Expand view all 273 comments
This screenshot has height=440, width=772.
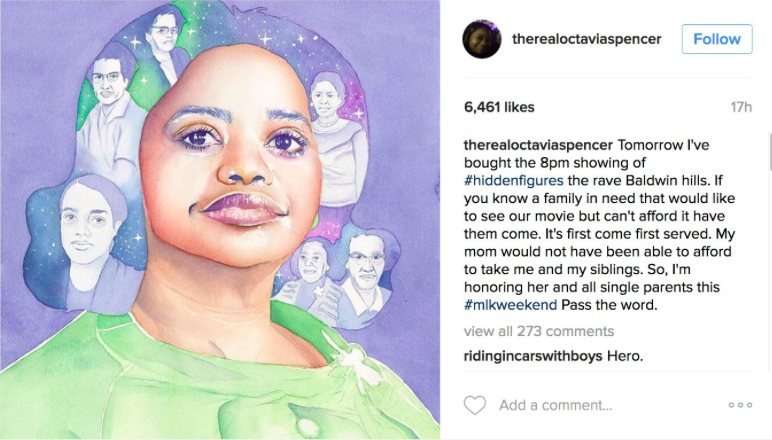[539, 331]
